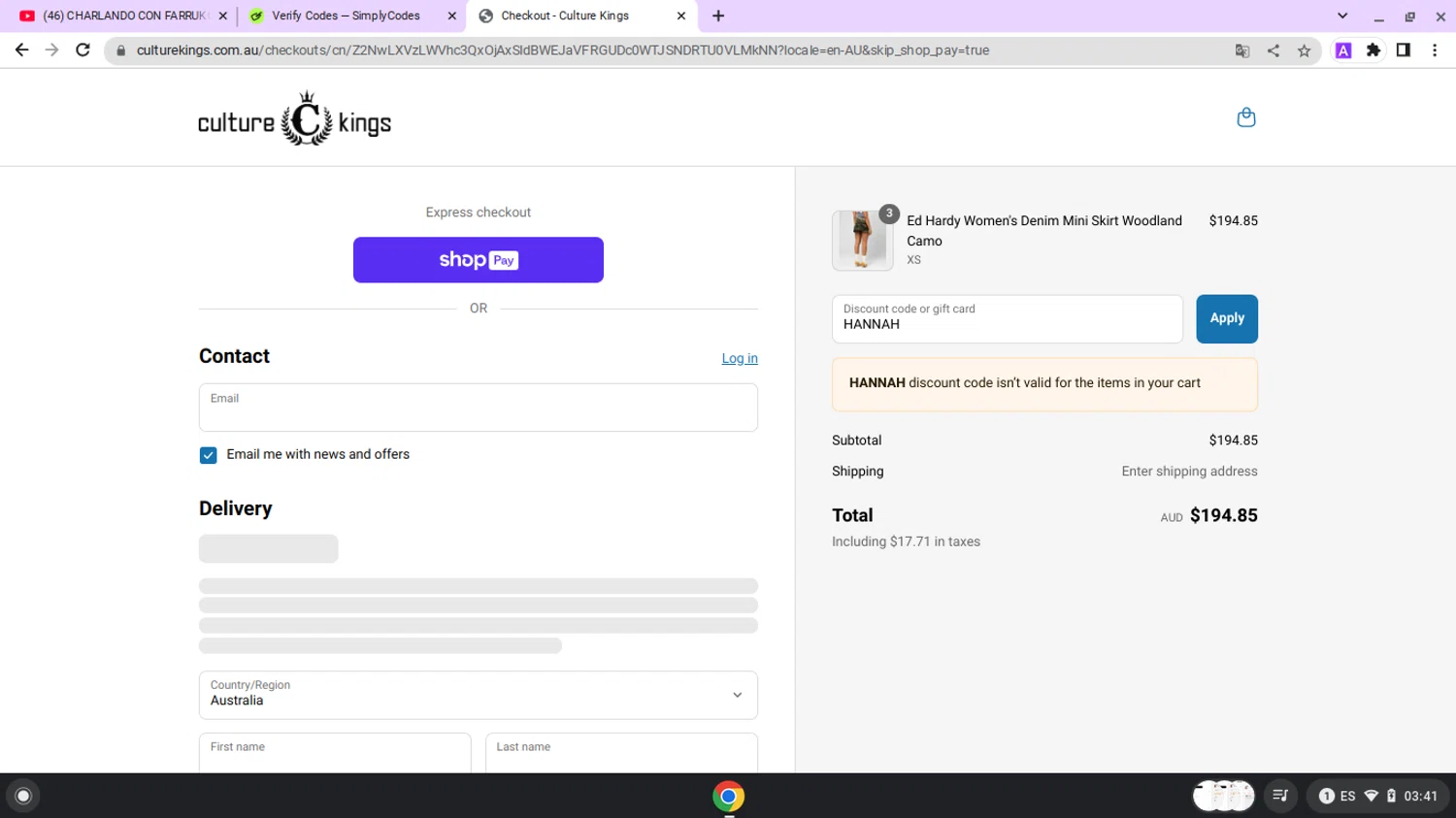Apply the discount code

(x=1227, y=318)
